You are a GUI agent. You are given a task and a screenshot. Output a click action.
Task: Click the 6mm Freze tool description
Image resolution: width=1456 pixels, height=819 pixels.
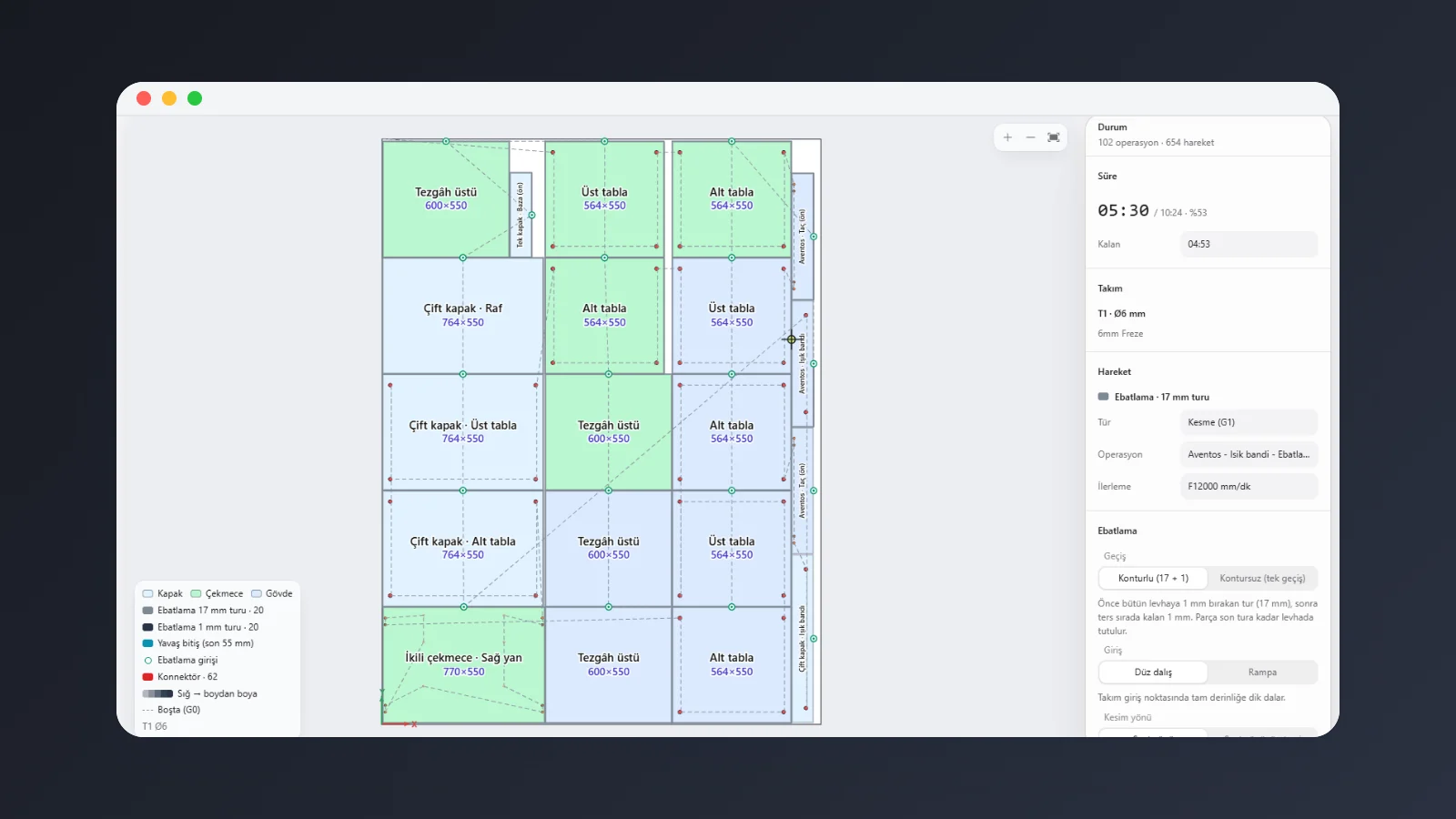[x=1120, y=334]
